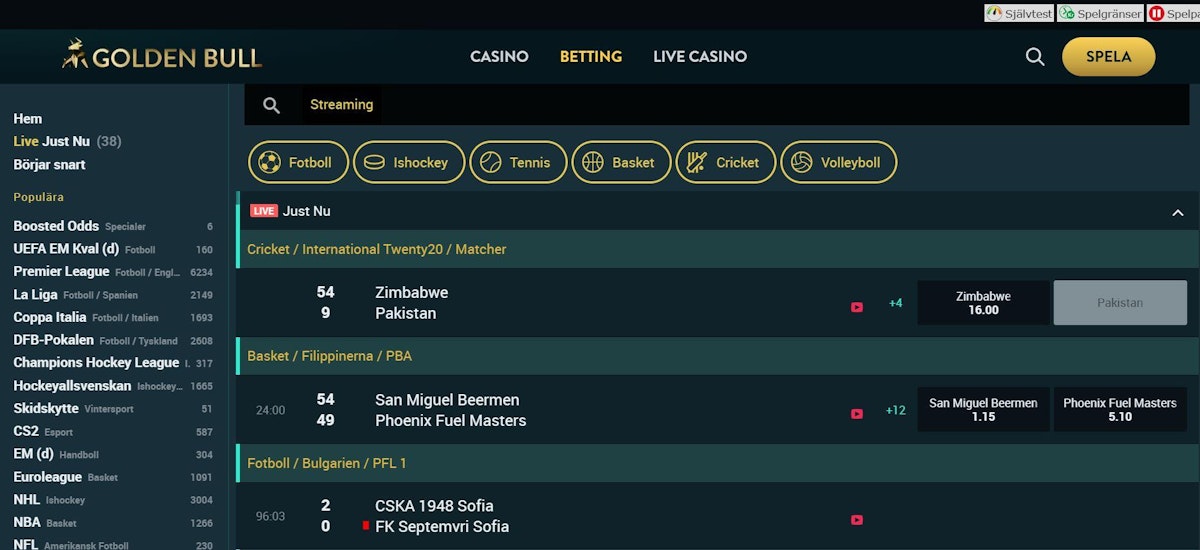Screen dimensions: 1200x550
Task: Select the Streaming filter tab
Action: [341, 105]
